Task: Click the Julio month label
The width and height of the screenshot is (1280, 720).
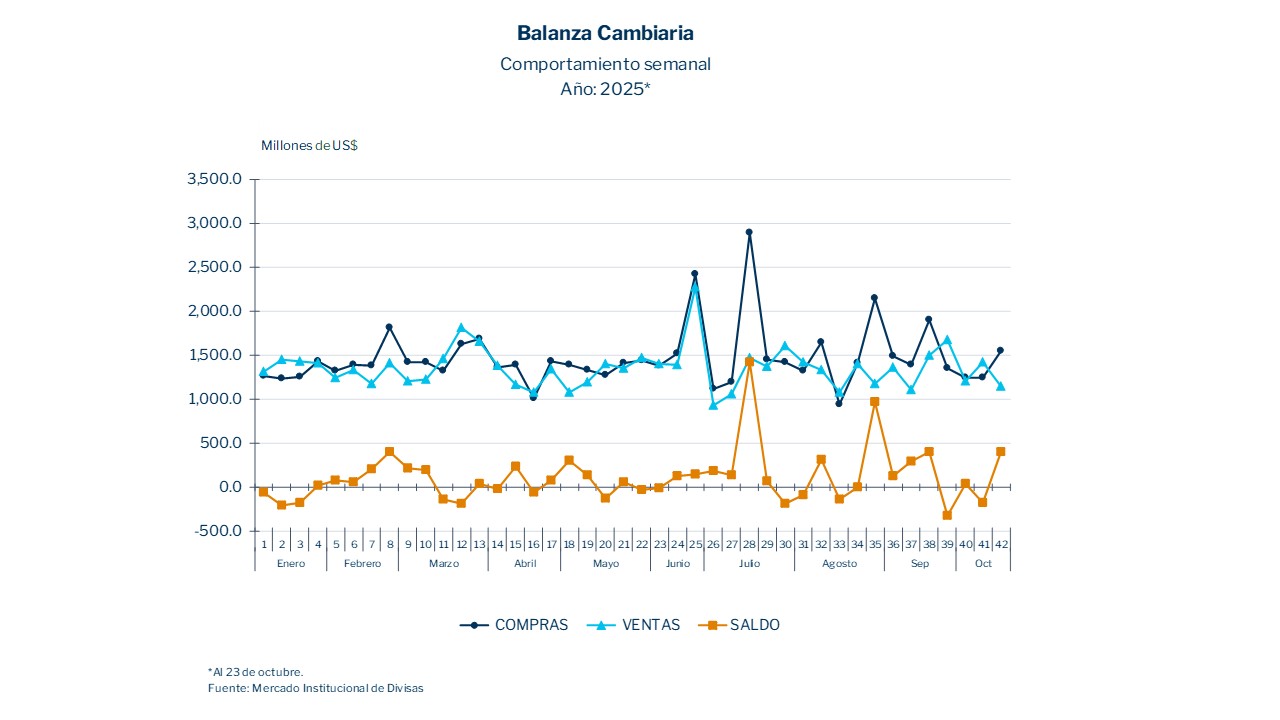Action: point(749,563)
